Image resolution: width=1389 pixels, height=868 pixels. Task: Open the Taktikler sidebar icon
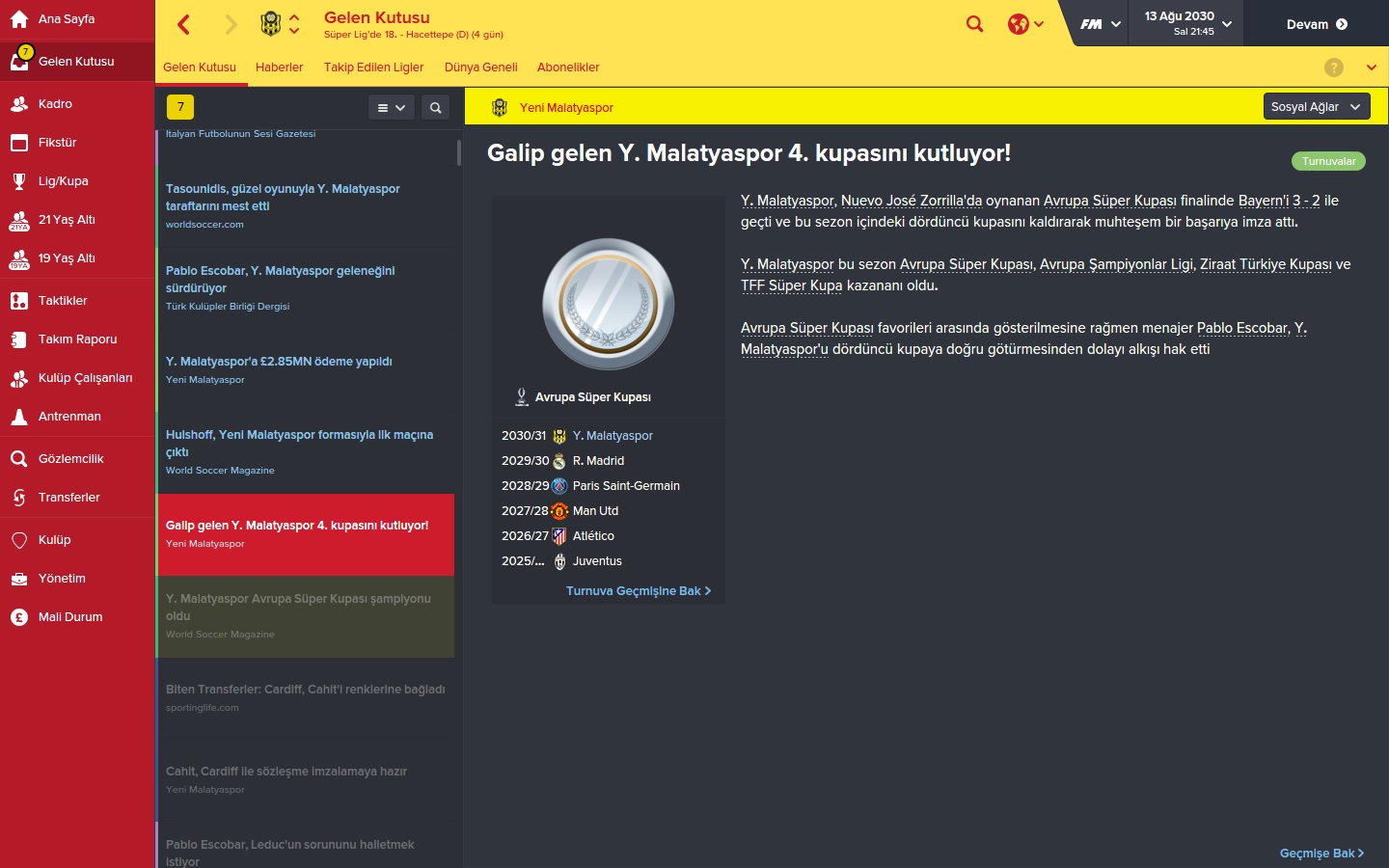(x=19, y=301)
